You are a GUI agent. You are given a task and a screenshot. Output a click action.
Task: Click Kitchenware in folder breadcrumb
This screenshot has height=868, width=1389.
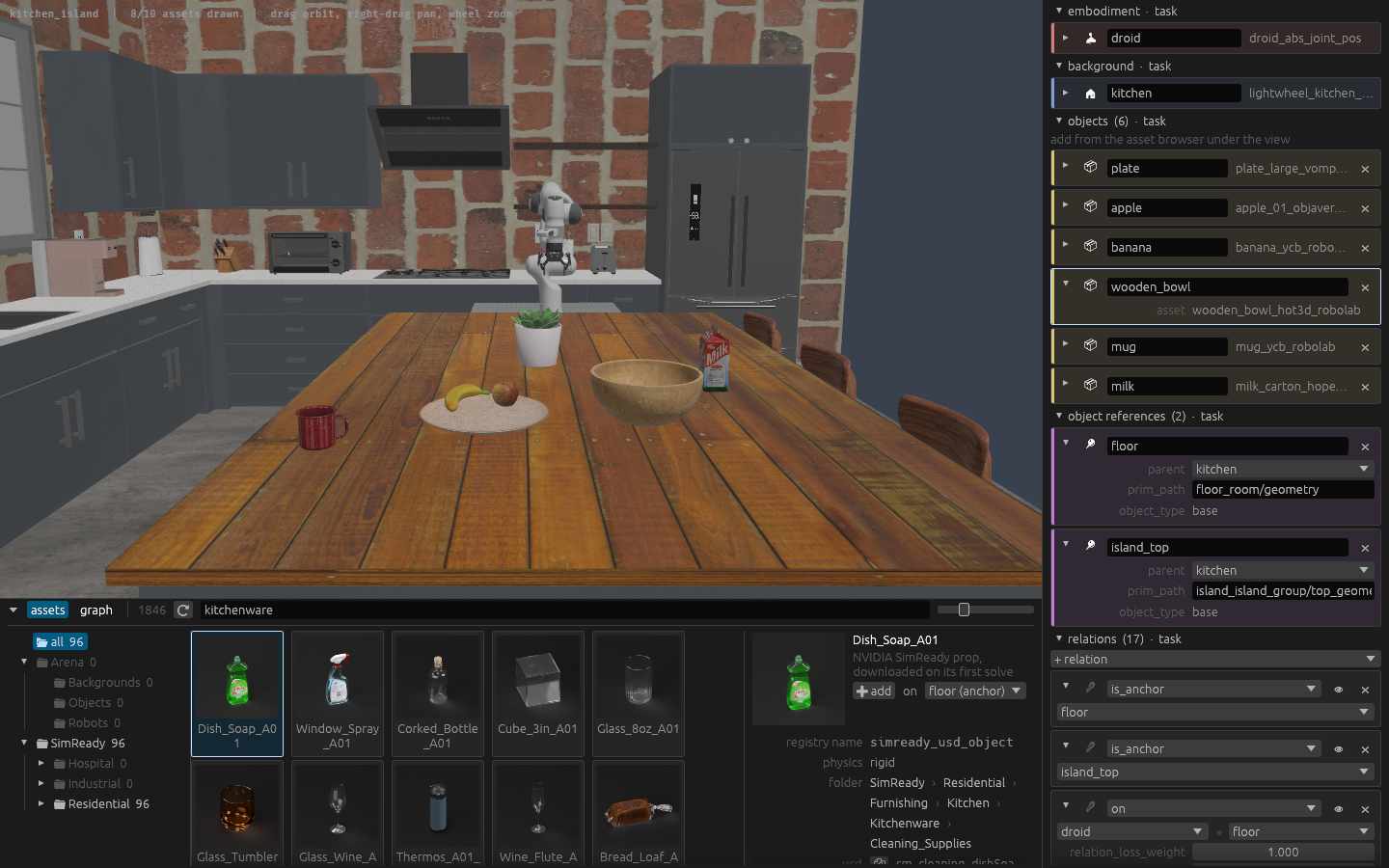[905, 823]
